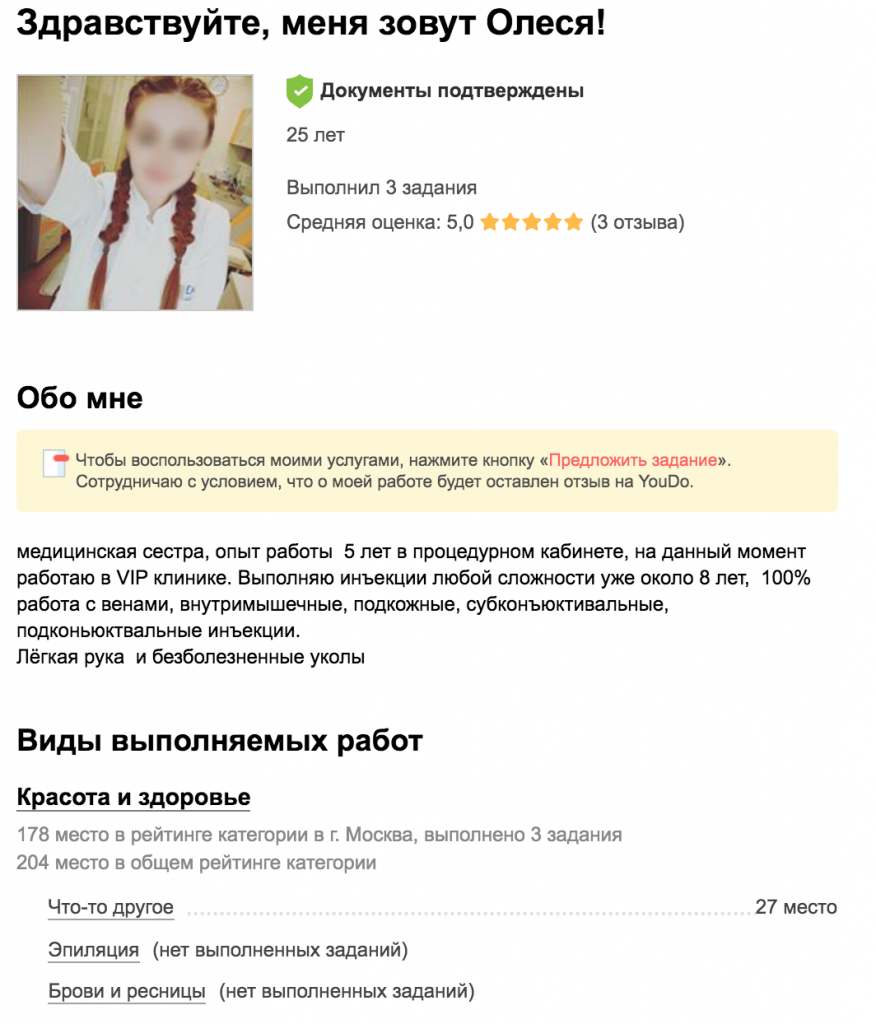Click the greeting heading 'Здравствуйте, меня зовут Олеся!'
876x1024 pixels.
(311, 24)
